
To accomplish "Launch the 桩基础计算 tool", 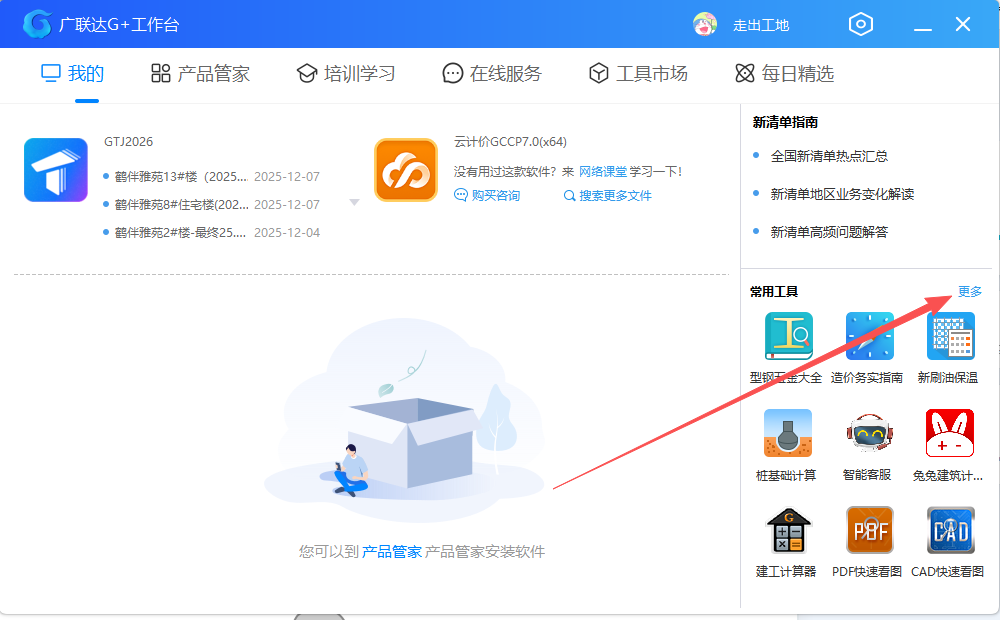I will pos(786,433).
